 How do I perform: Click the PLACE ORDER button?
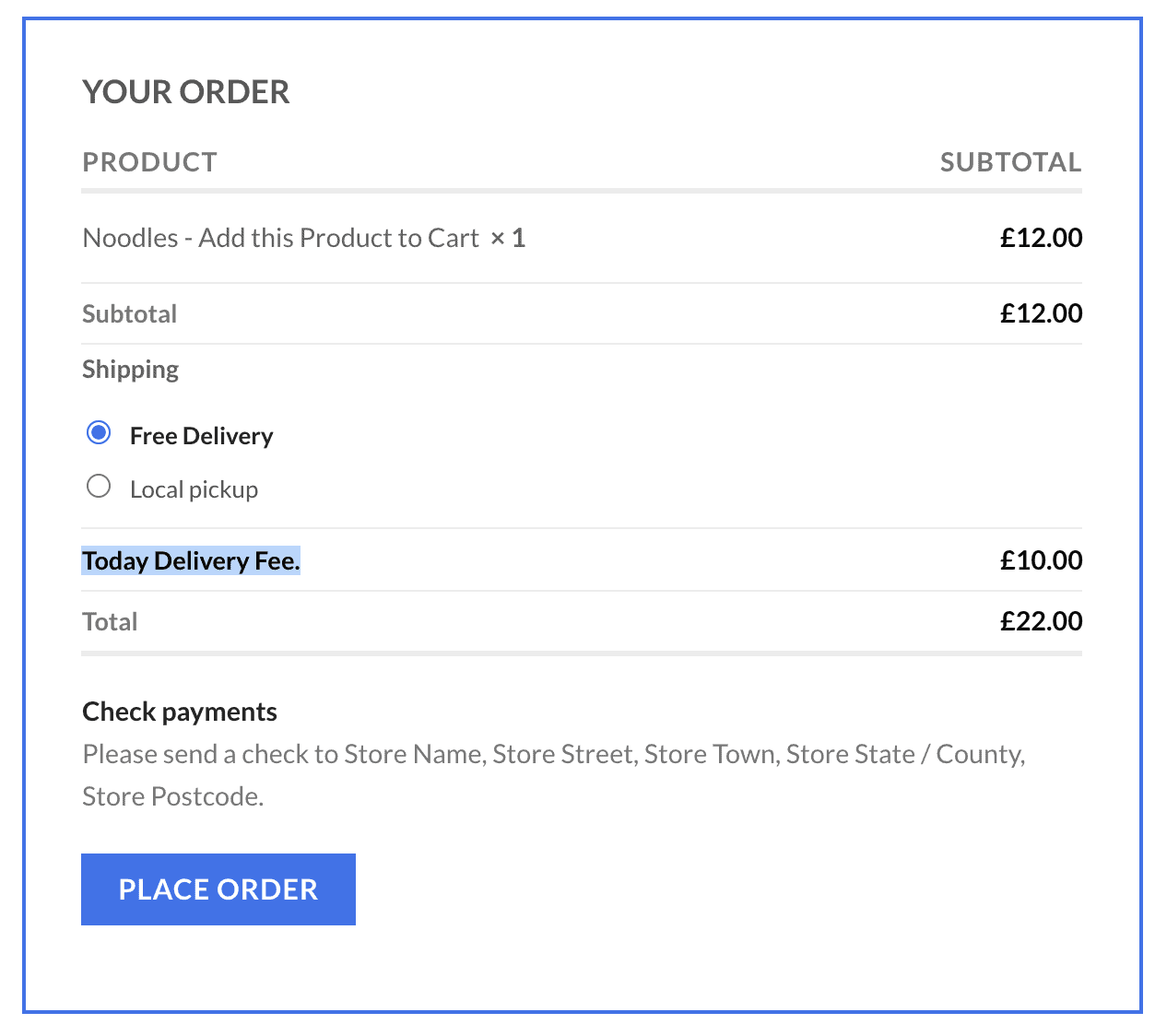pyautogui.click(x=218, y=889)
